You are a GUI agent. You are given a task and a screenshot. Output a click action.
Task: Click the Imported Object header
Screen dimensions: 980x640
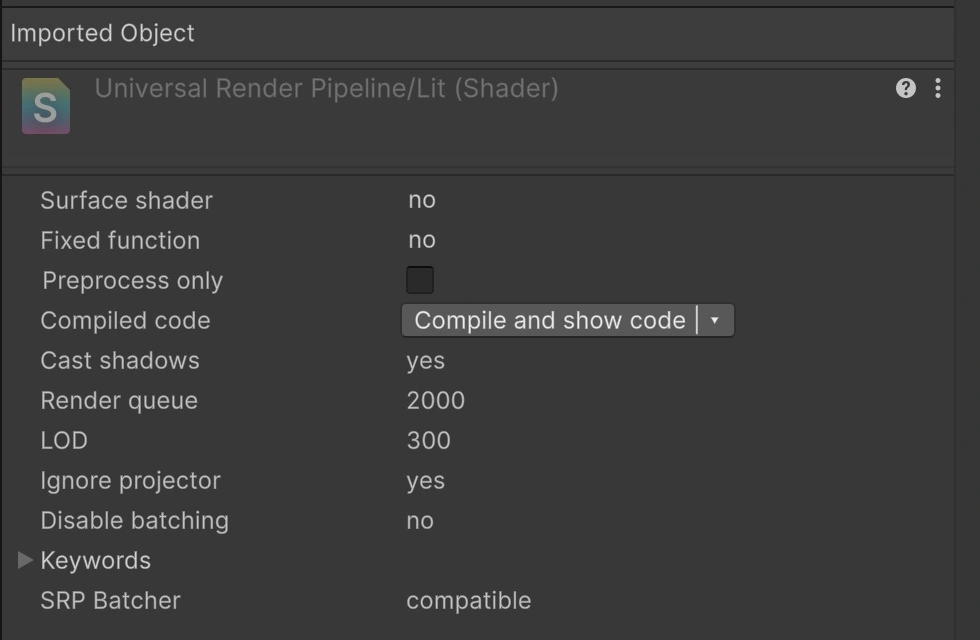(102, 33)
